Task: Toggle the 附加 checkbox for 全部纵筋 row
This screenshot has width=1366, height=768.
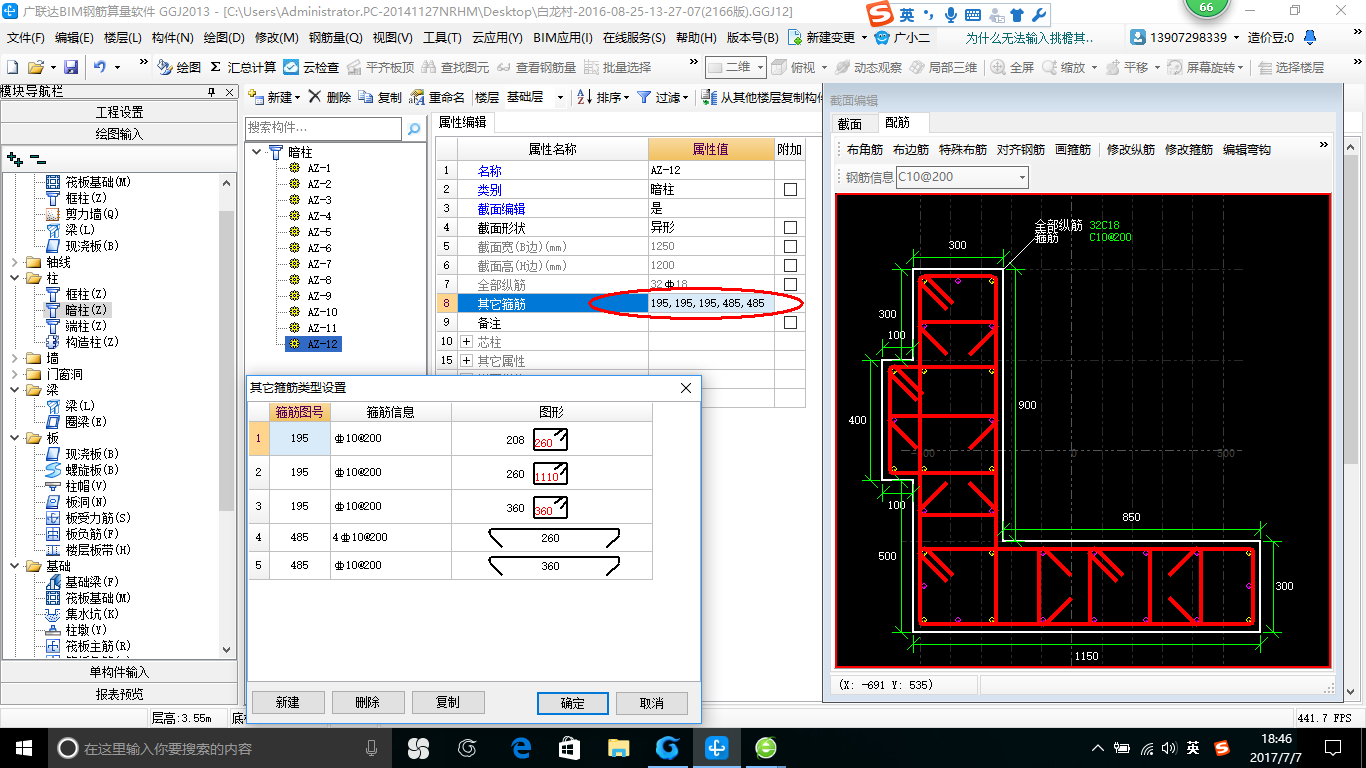Action: click(x=790, y=285)
